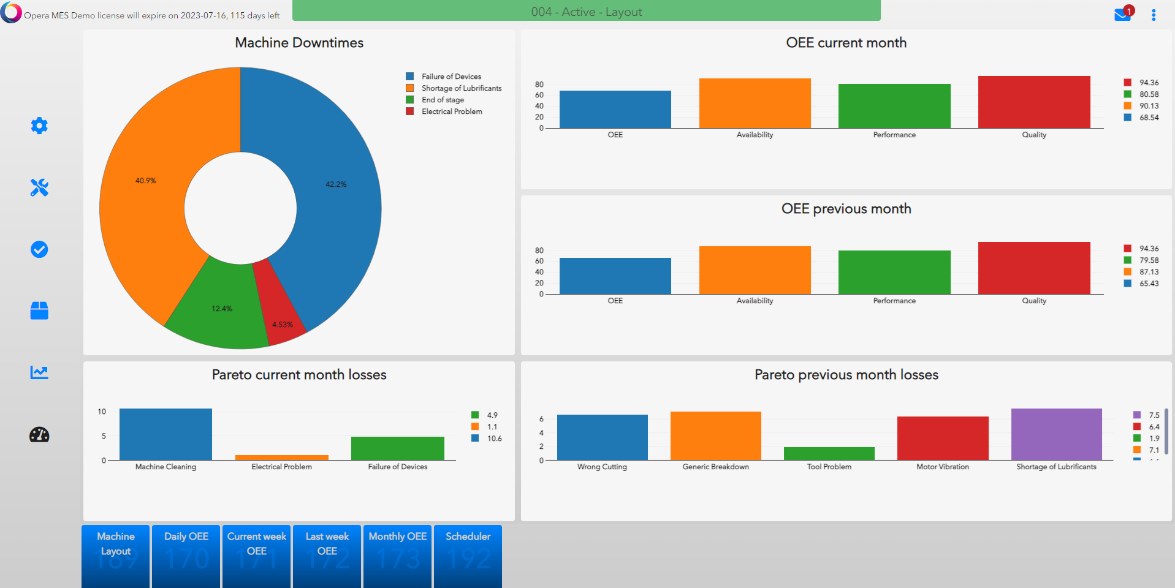
Task: Click the purple 7.5 legend swatch
Action: (x=1137, y=415)
